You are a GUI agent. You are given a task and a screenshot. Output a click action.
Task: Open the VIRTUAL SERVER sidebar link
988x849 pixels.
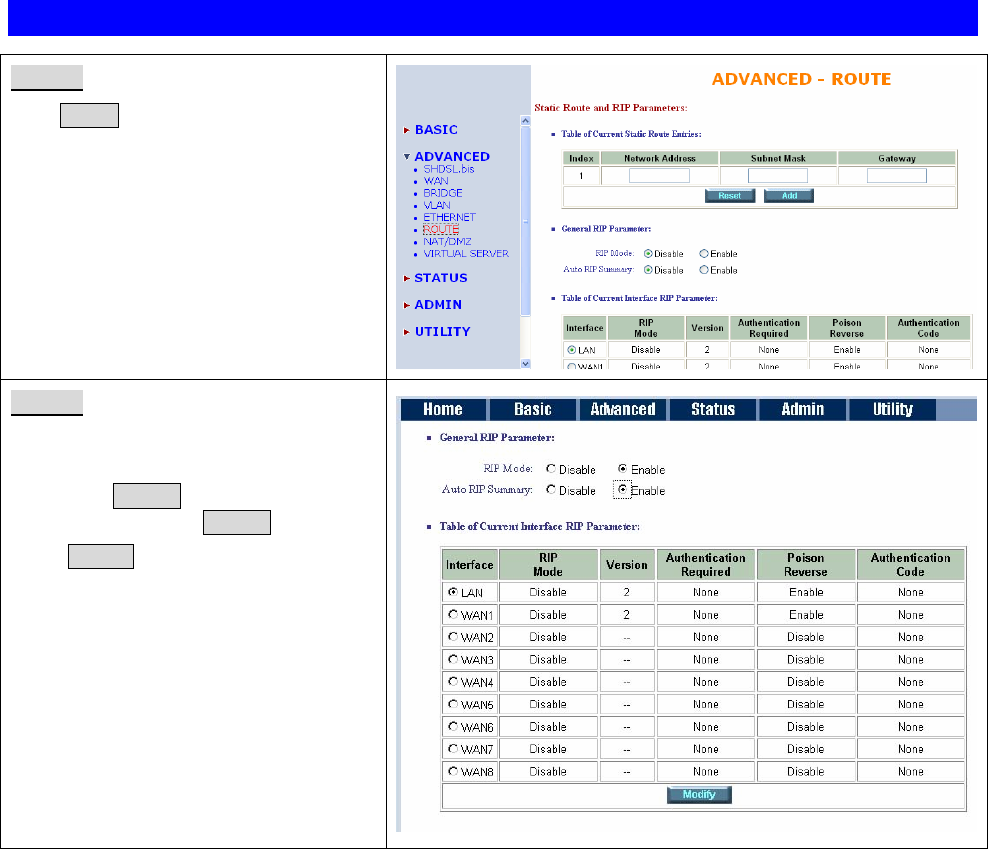[465, 253]
